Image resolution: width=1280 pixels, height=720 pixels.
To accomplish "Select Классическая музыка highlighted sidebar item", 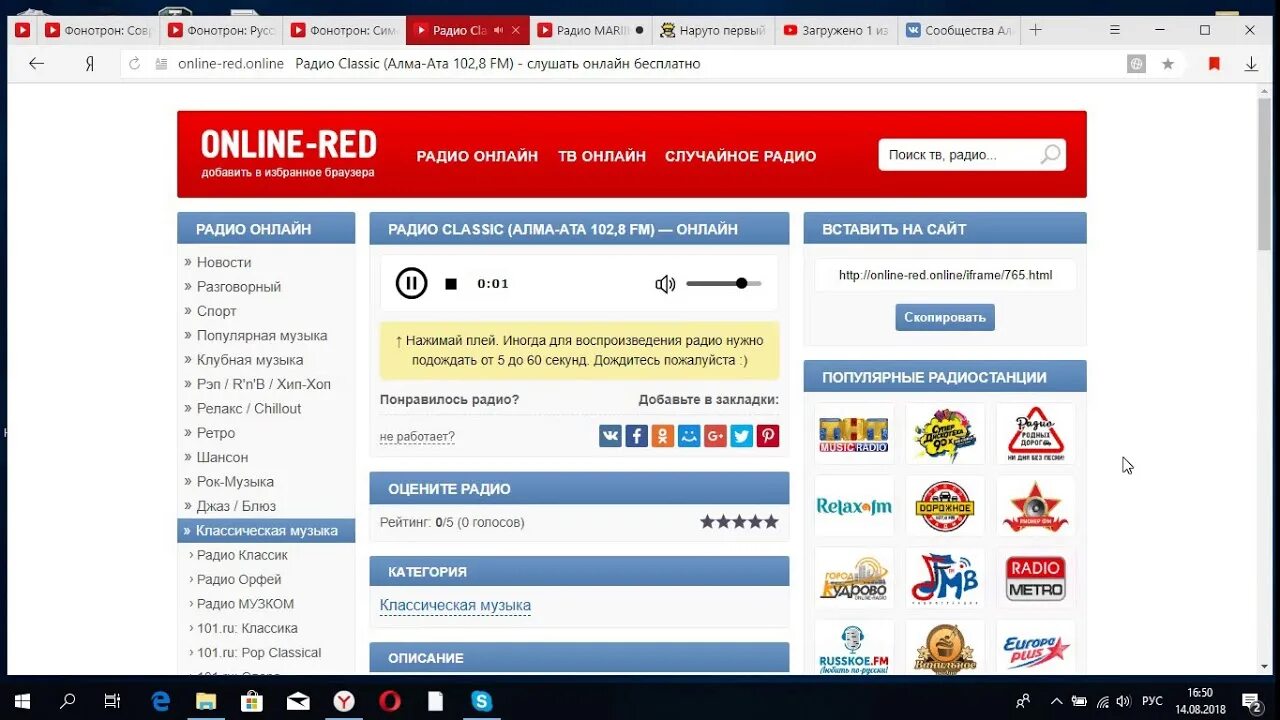I will (x=266, y=531).
